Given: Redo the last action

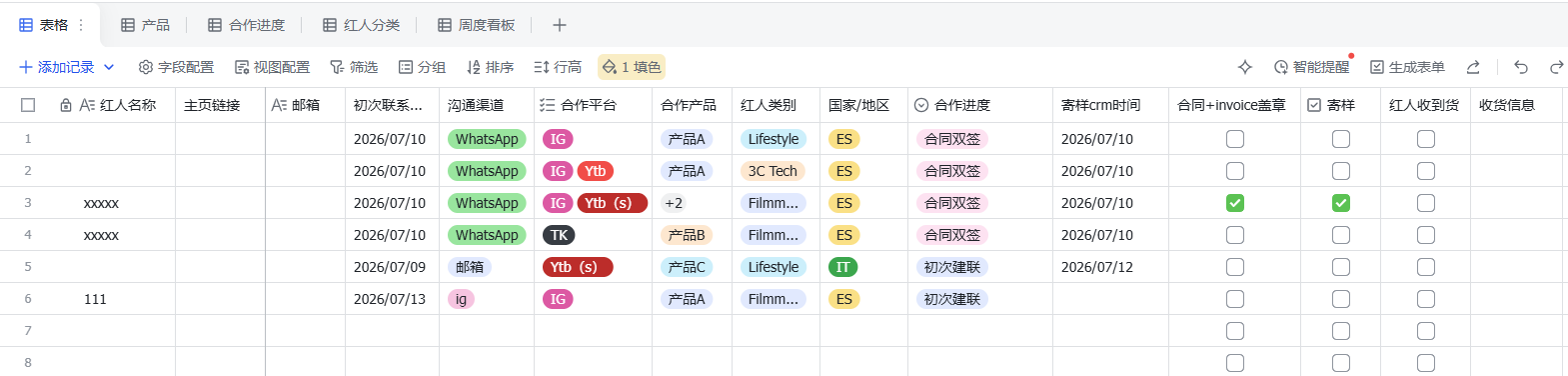Looking at the screenshot, I should (1556, 67).
